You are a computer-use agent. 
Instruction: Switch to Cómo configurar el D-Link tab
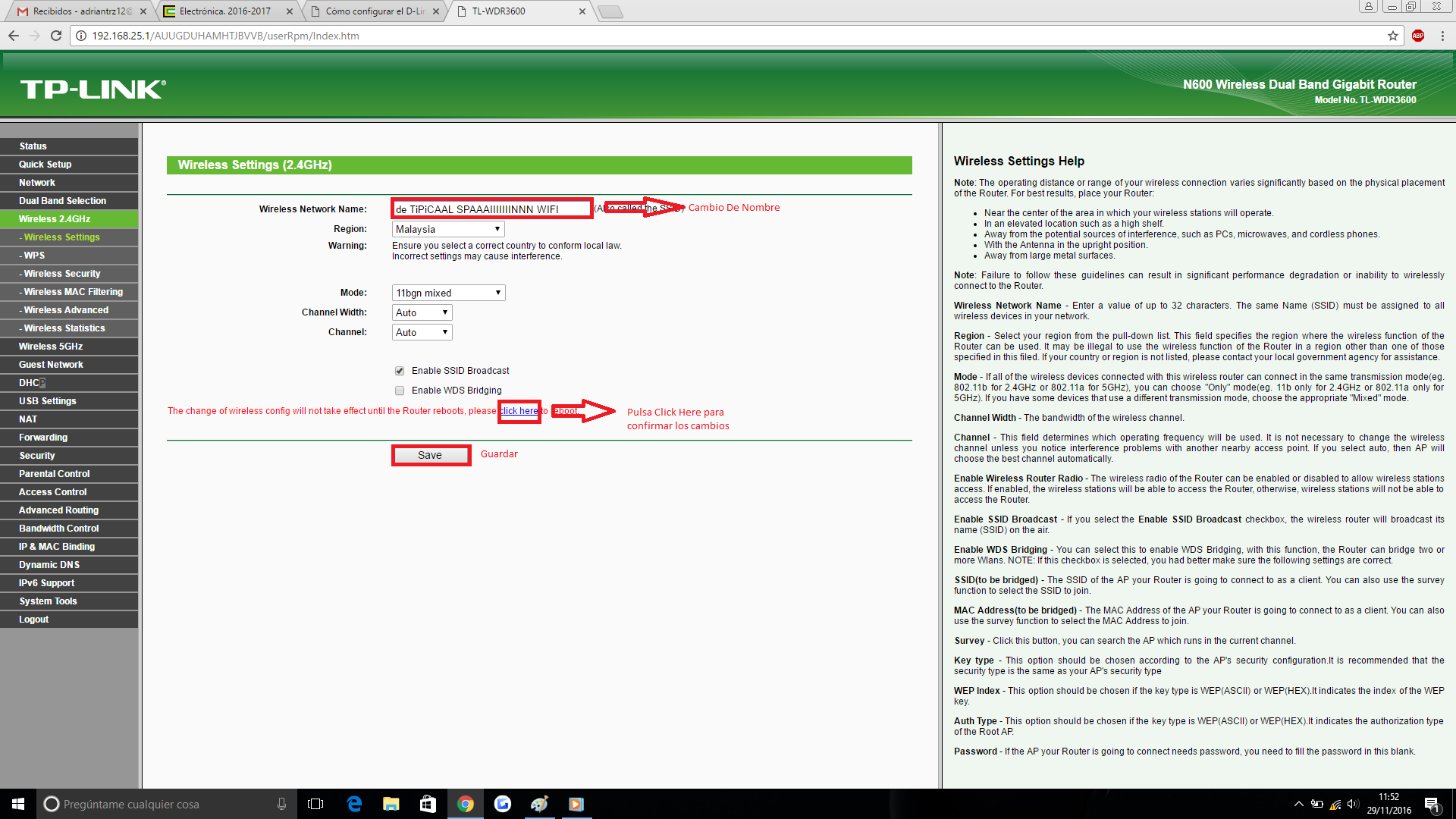coord(373,11)
